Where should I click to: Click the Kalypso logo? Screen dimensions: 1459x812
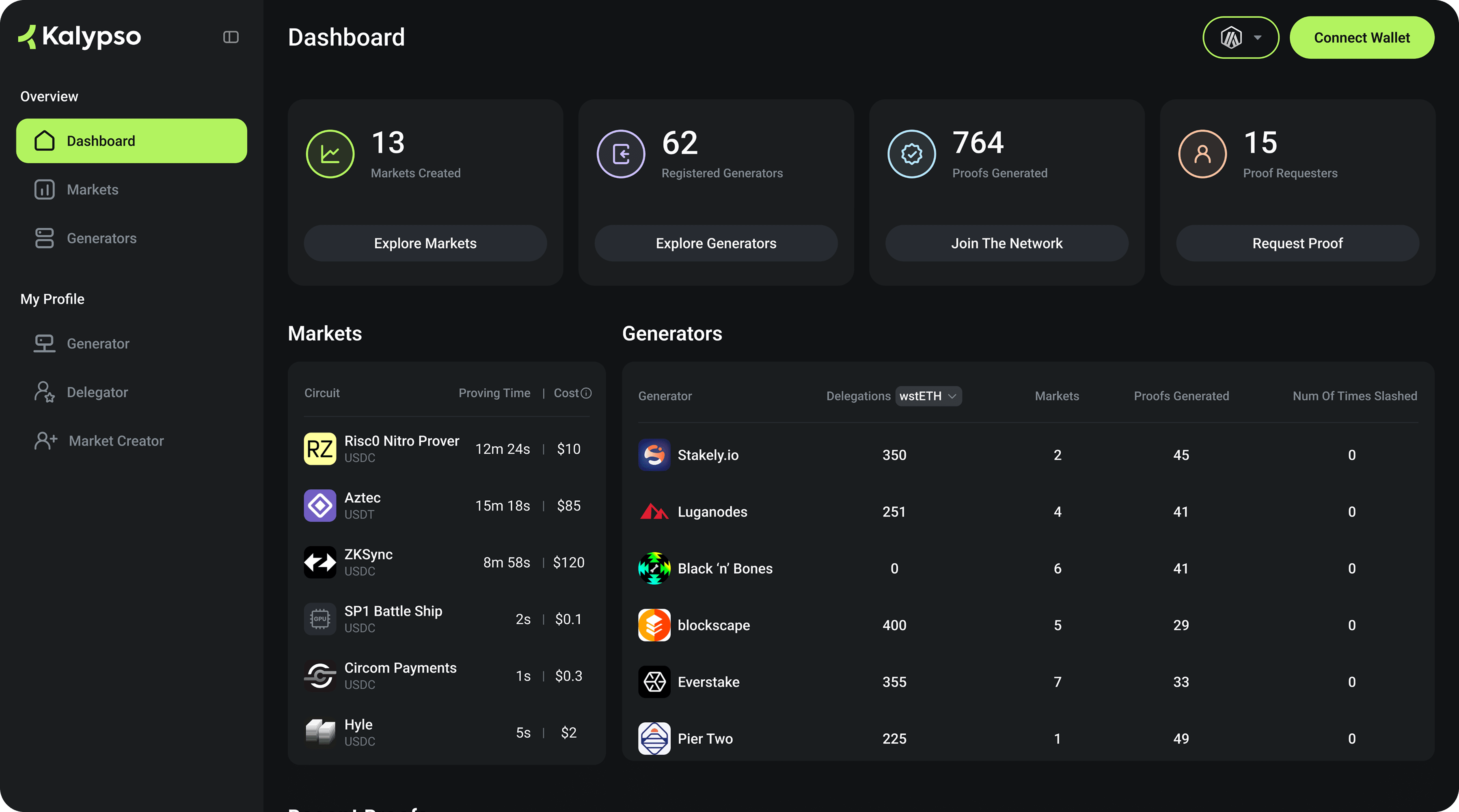pyautogui.click(x=79, y=37)
